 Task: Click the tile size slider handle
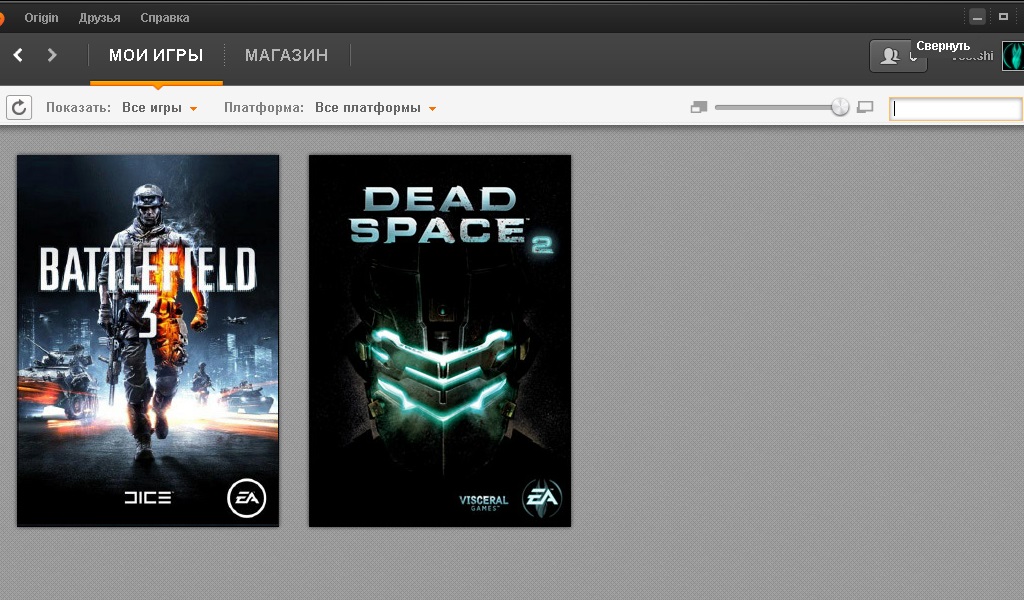point(840,107)
